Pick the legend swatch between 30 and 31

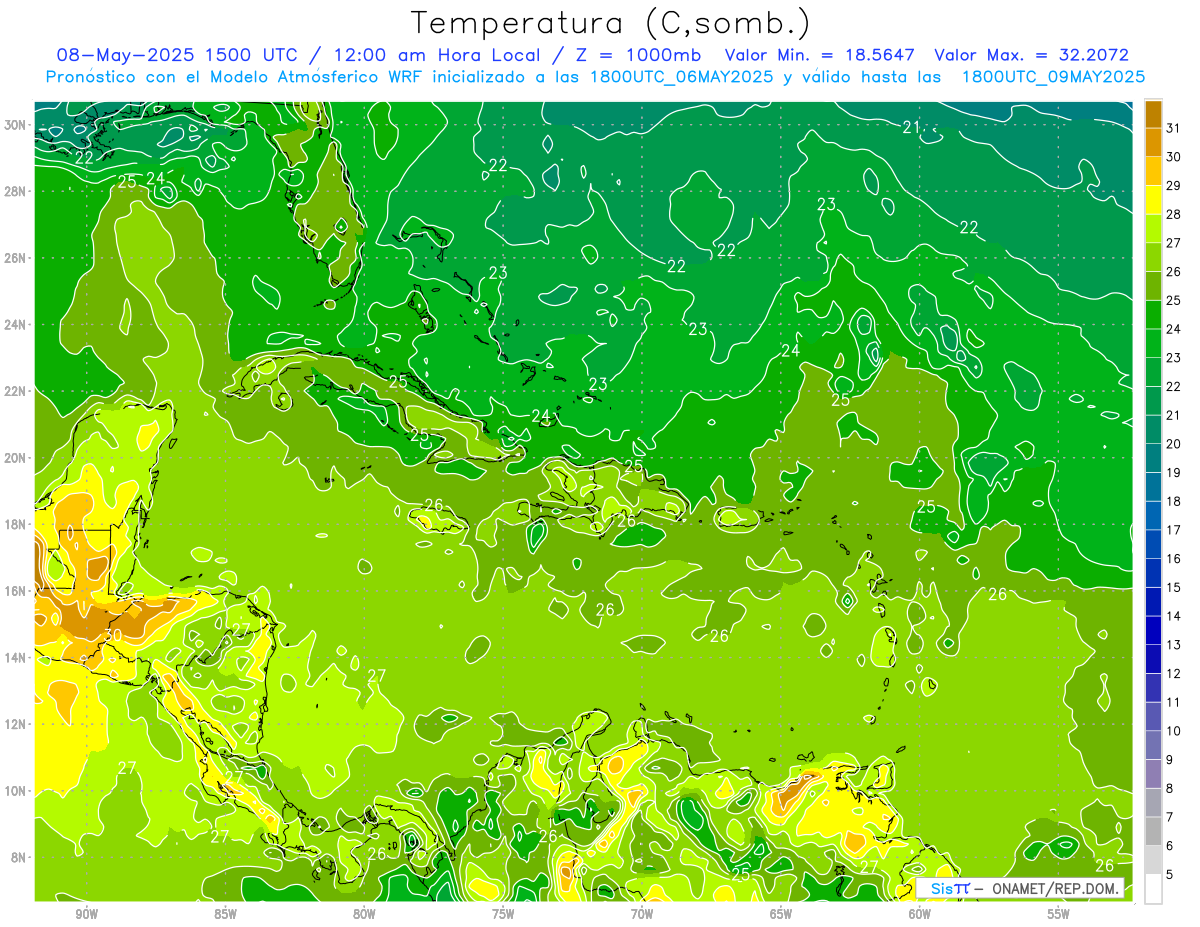(x=1153, y=143)
